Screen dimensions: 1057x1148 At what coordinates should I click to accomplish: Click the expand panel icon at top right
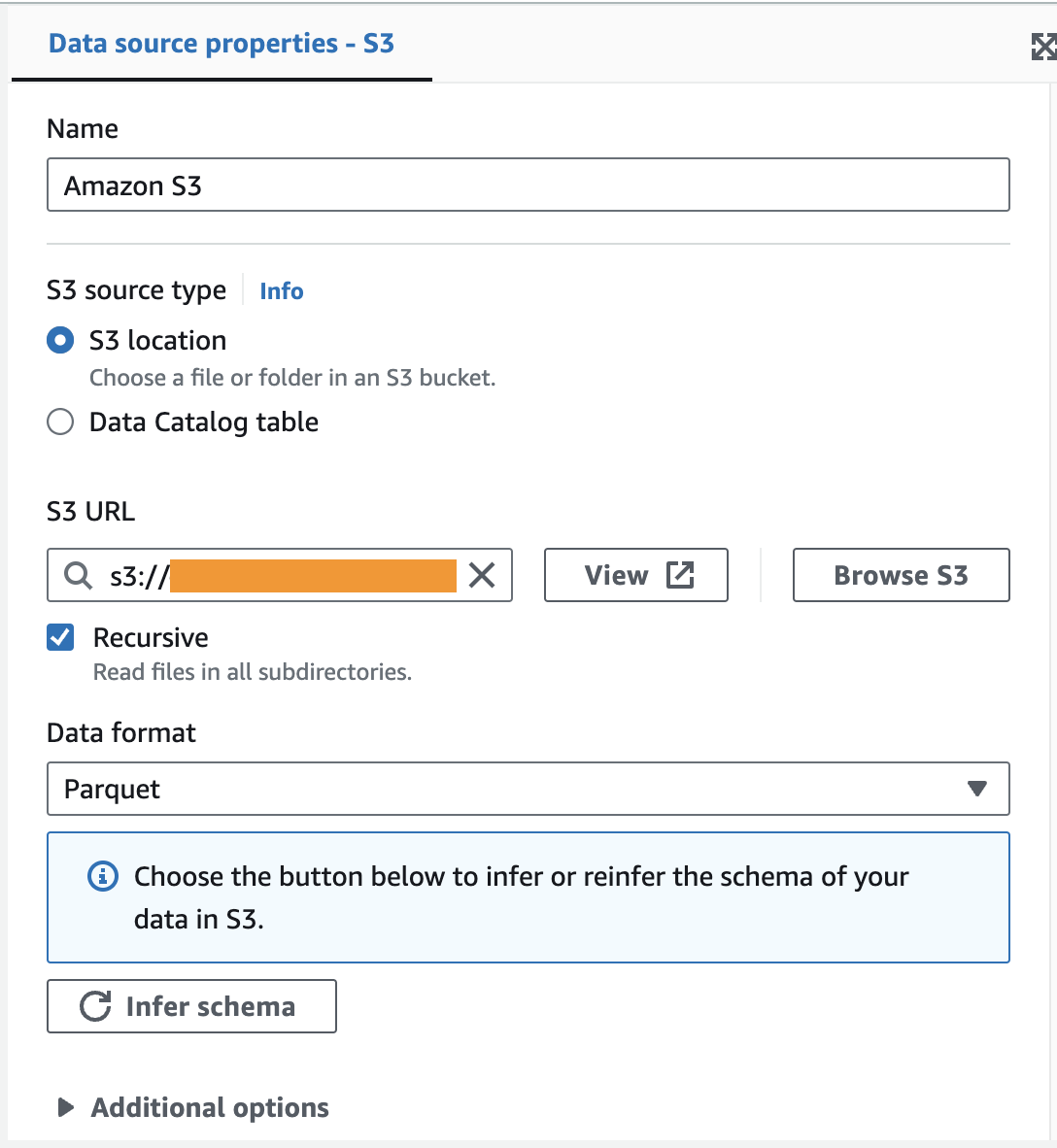click(x=1044, y=46)
